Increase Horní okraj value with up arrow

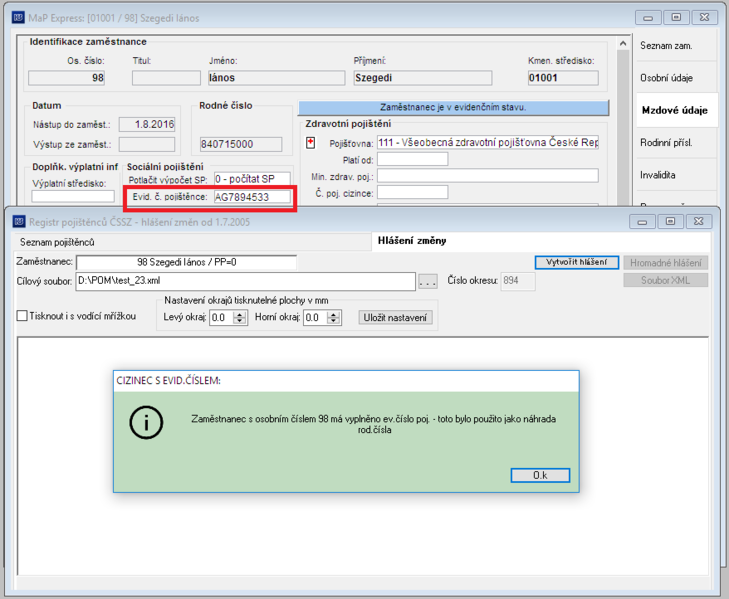pos(333,314)
